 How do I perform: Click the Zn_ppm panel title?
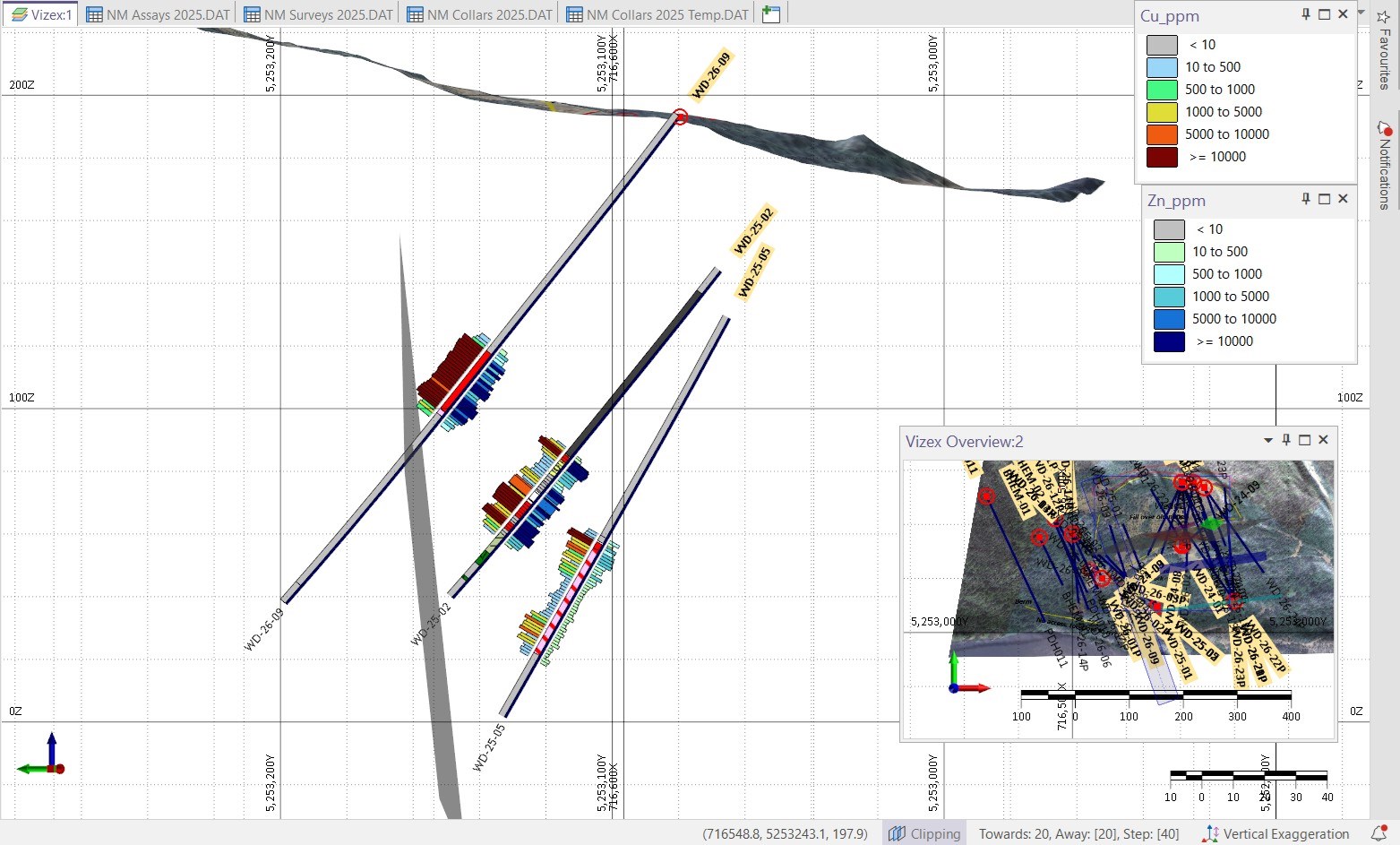coord(1176,201)
